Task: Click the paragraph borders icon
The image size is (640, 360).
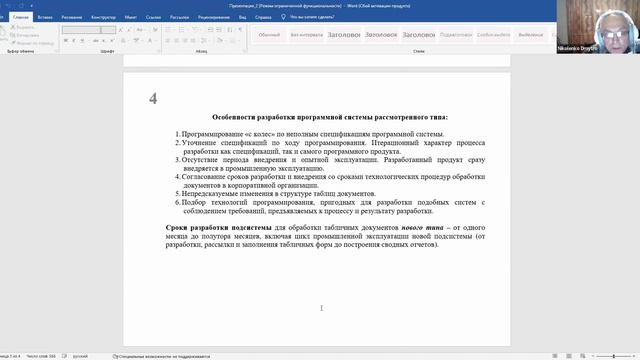Action: [x=232, y=40]
